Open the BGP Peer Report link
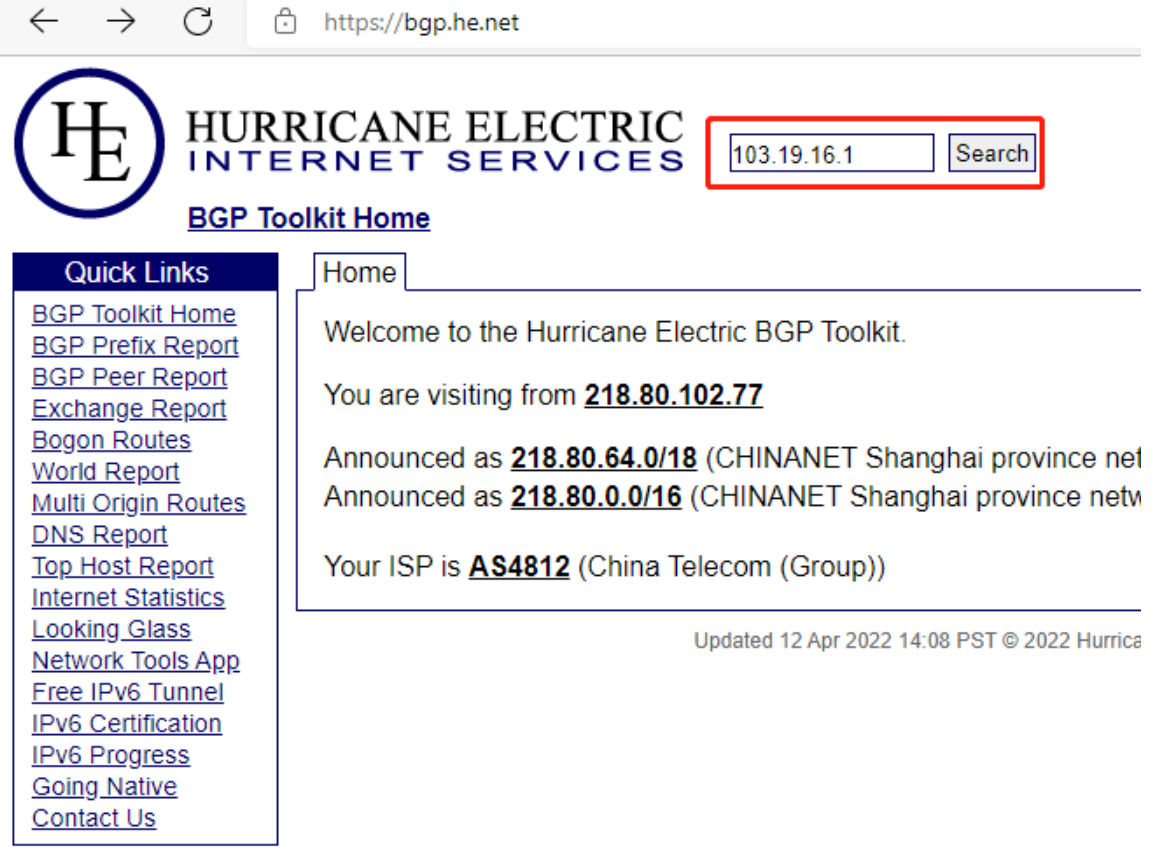1168x866 pixels. tap(129, 377)
